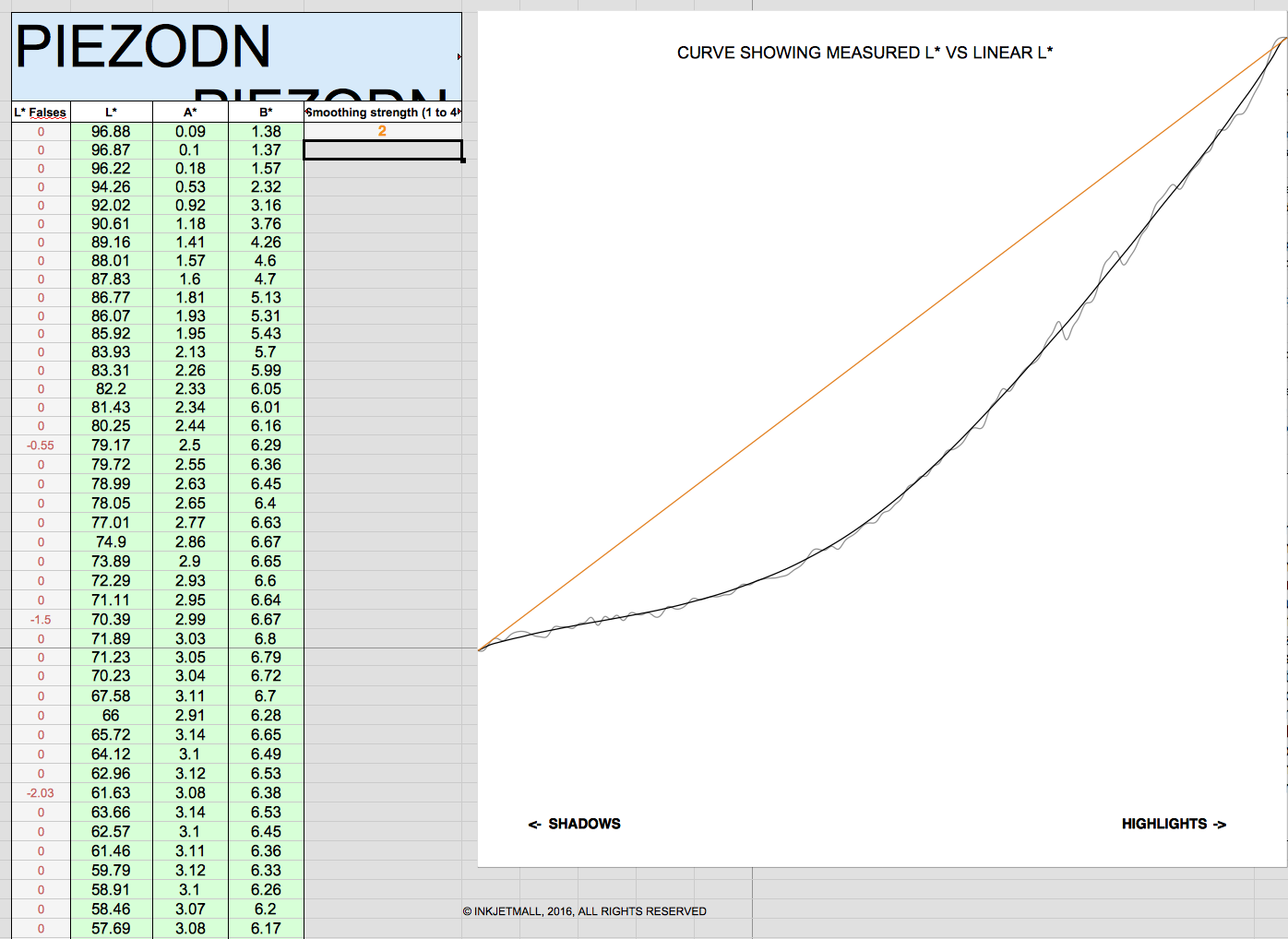Screen dimensions: 1288x939
Task: Click the L* Falses cell showing -0.55
Action: tap(41, 446)
